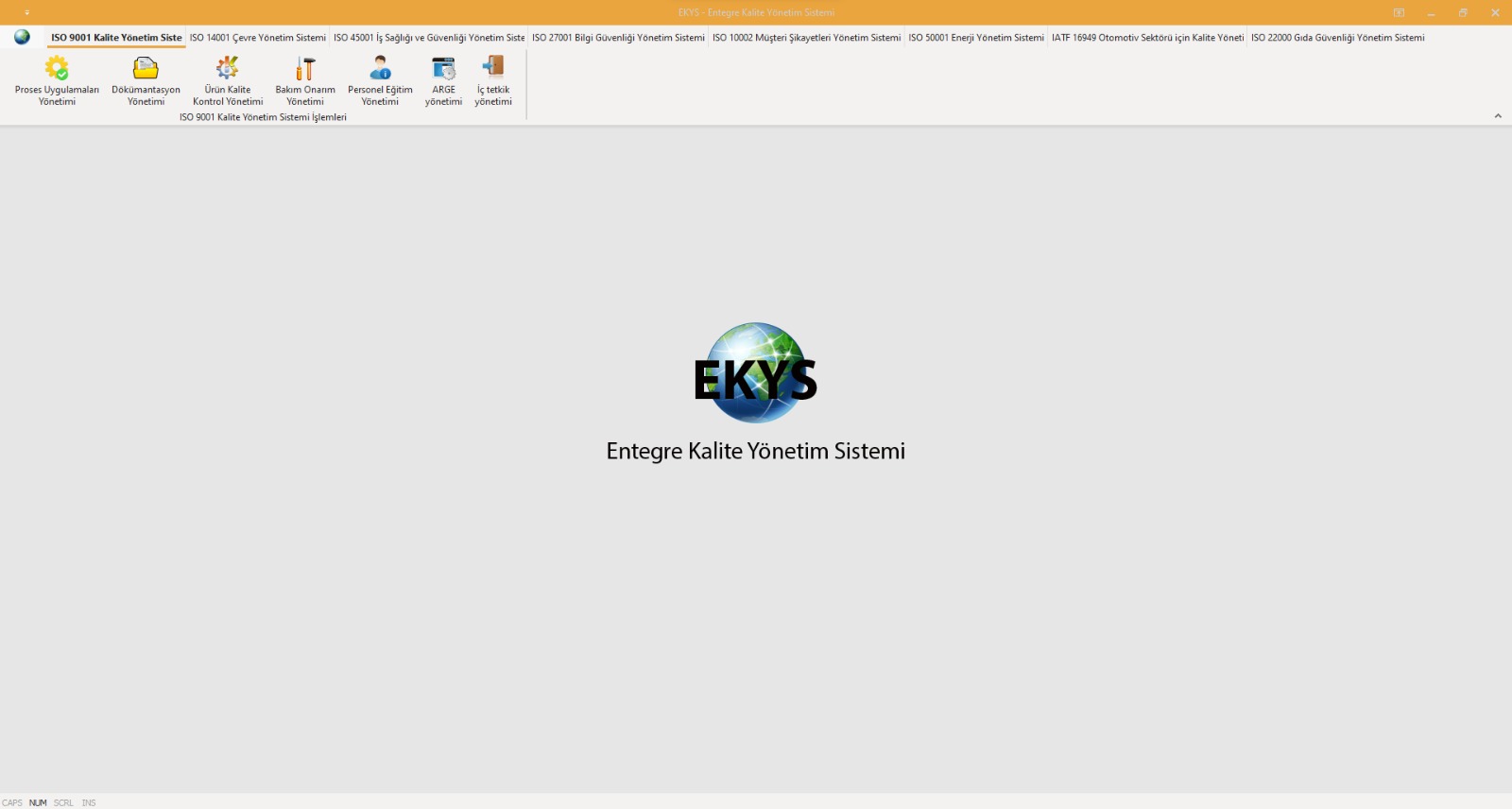This screenshot has height=809, width=1512.
Task: Open Dökümantasyon Yönetimi folder icon
Action: (146, 70)
